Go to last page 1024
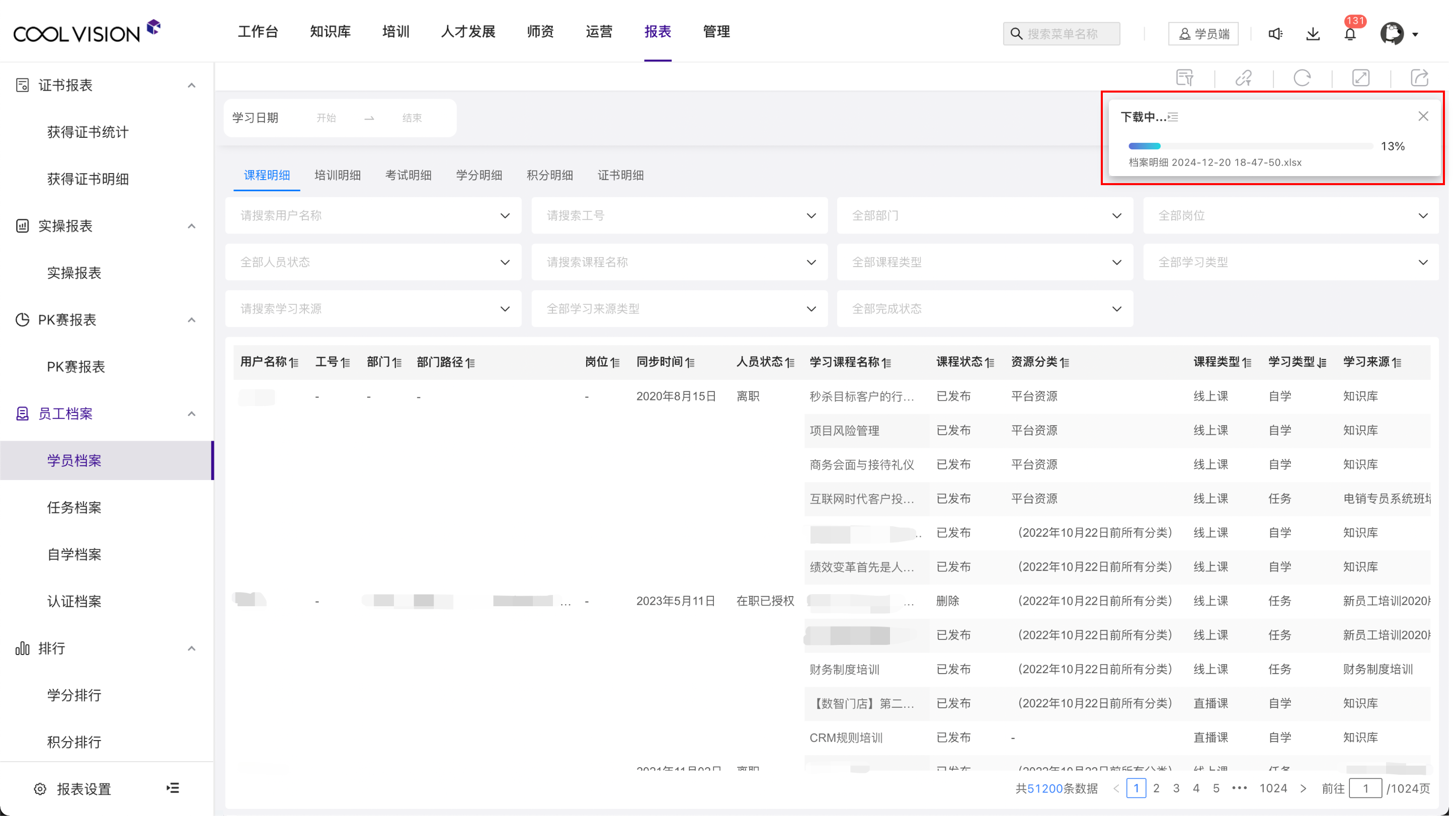This screenshot has width=1456, height=816. (1273, 788)
